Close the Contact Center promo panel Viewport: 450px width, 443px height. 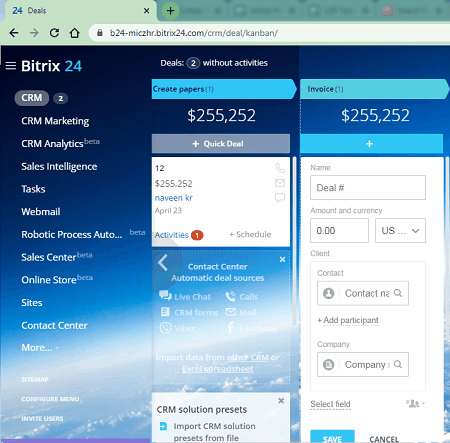(282, 259)
